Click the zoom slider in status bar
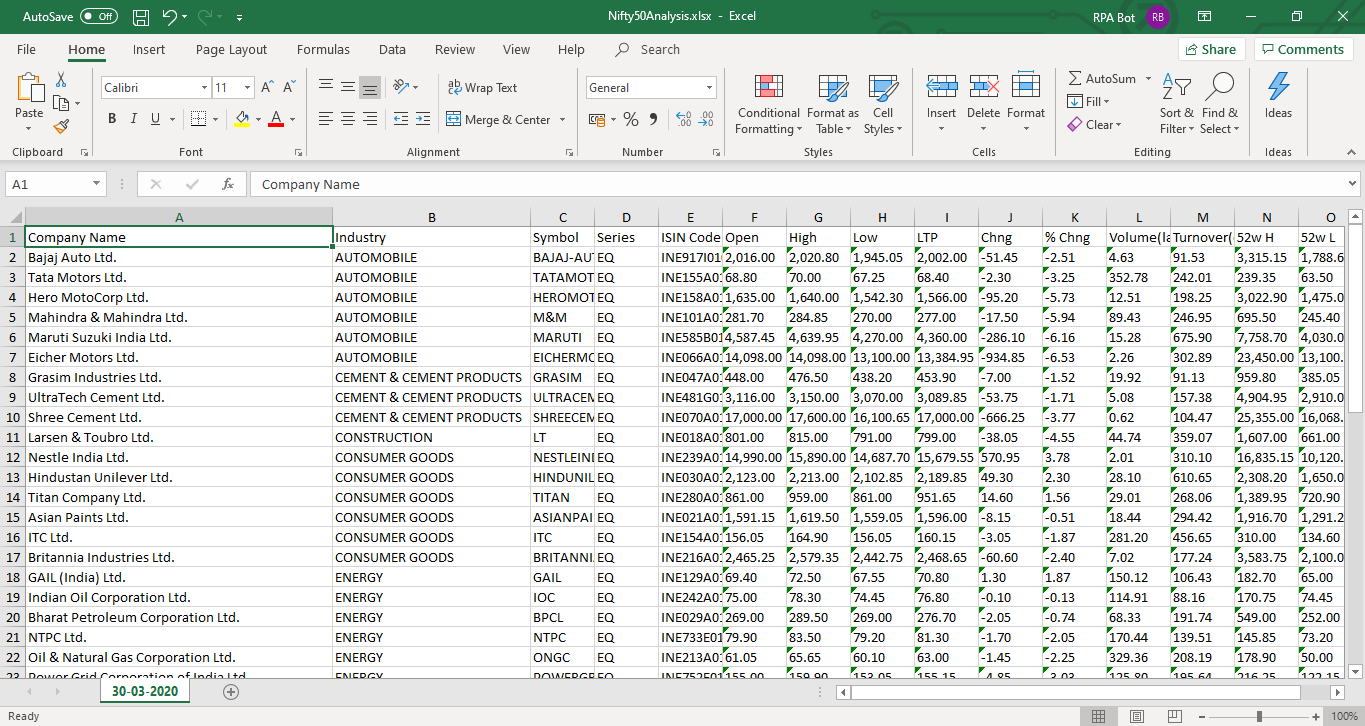The height and width of the screenshot is (726, 1365). [1258, 716]
